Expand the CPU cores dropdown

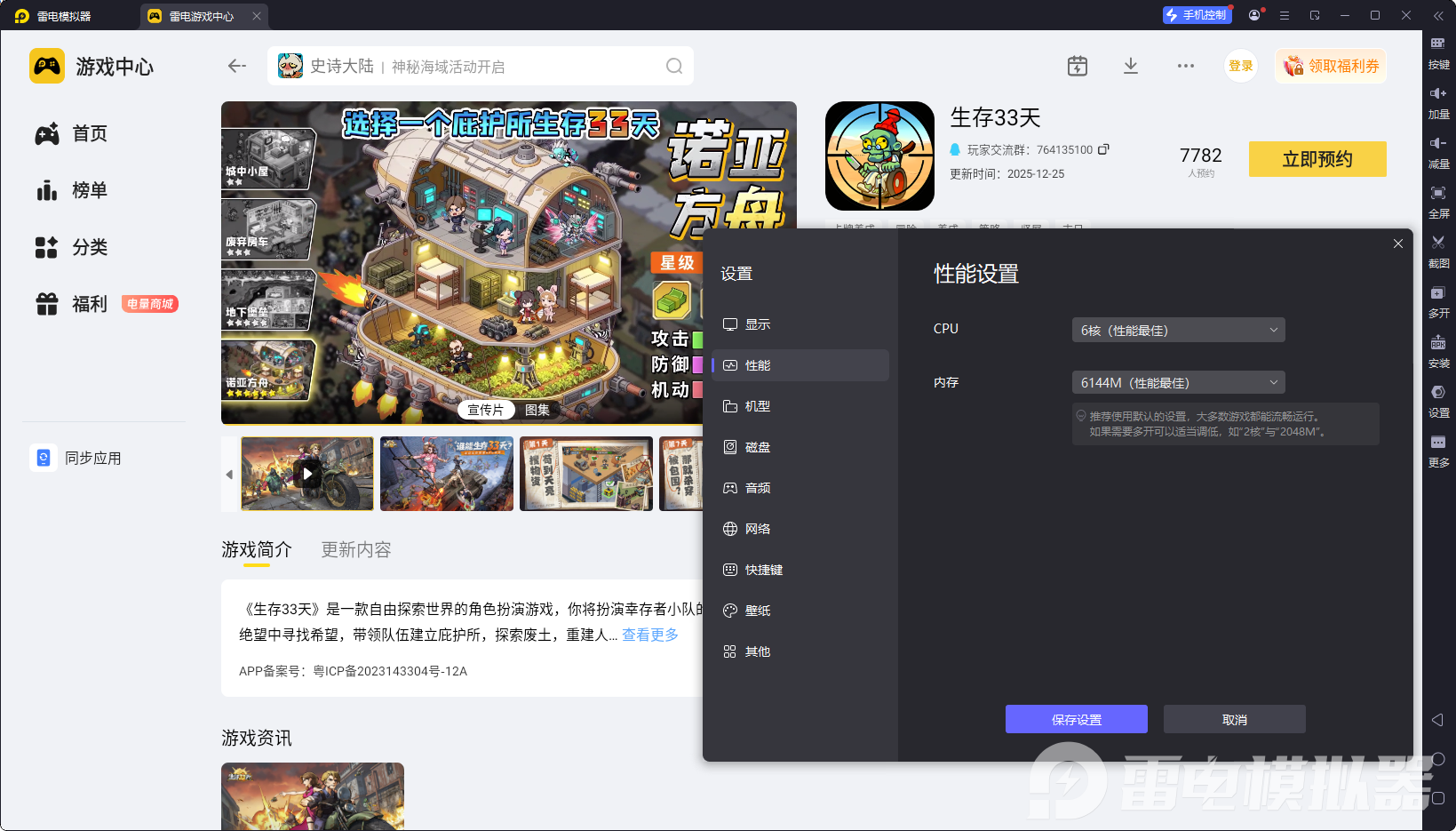pos(1179,330)
